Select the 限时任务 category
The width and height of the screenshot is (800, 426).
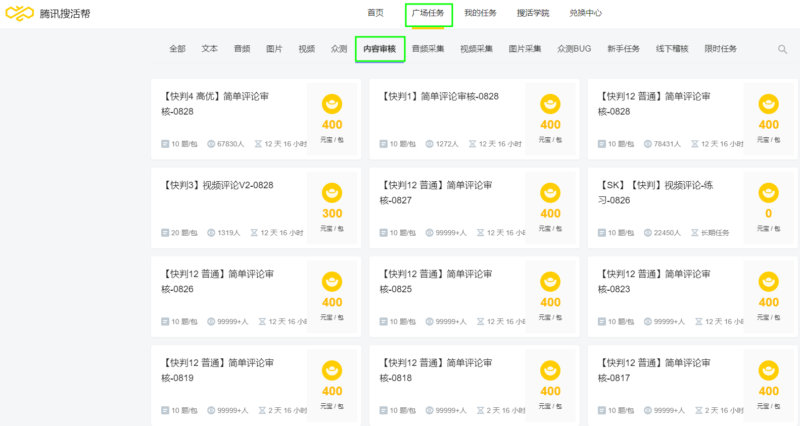(721, 49)
